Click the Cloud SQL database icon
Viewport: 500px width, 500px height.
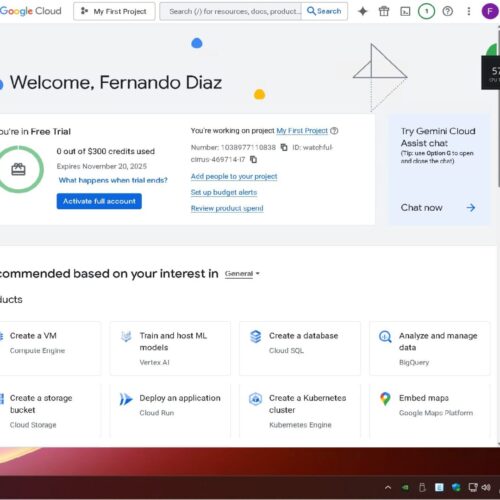pos(256,336)
